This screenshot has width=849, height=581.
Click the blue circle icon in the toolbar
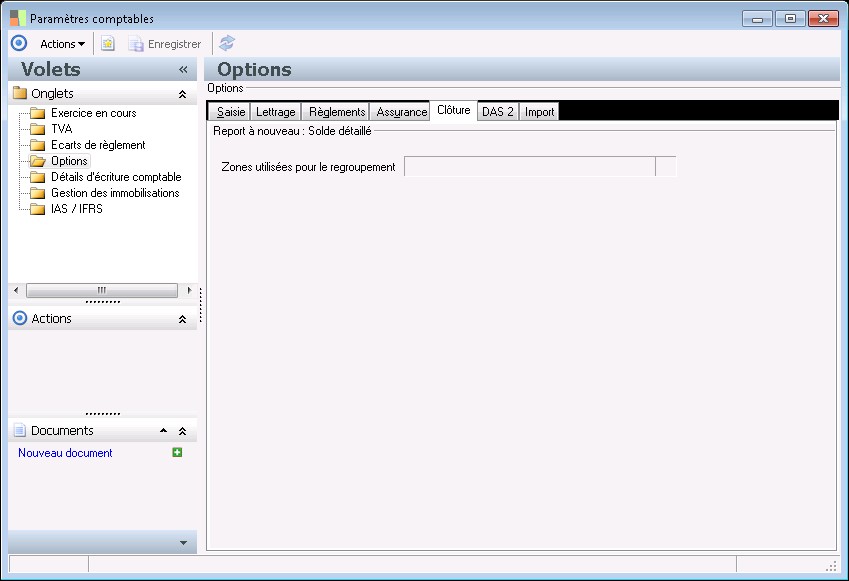click(19, 43)
